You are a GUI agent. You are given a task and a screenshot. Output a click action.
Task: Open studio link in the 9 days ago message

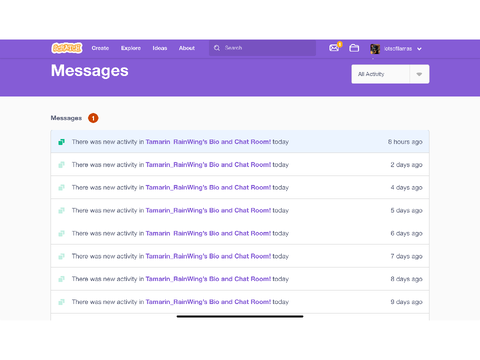point(208,302)
